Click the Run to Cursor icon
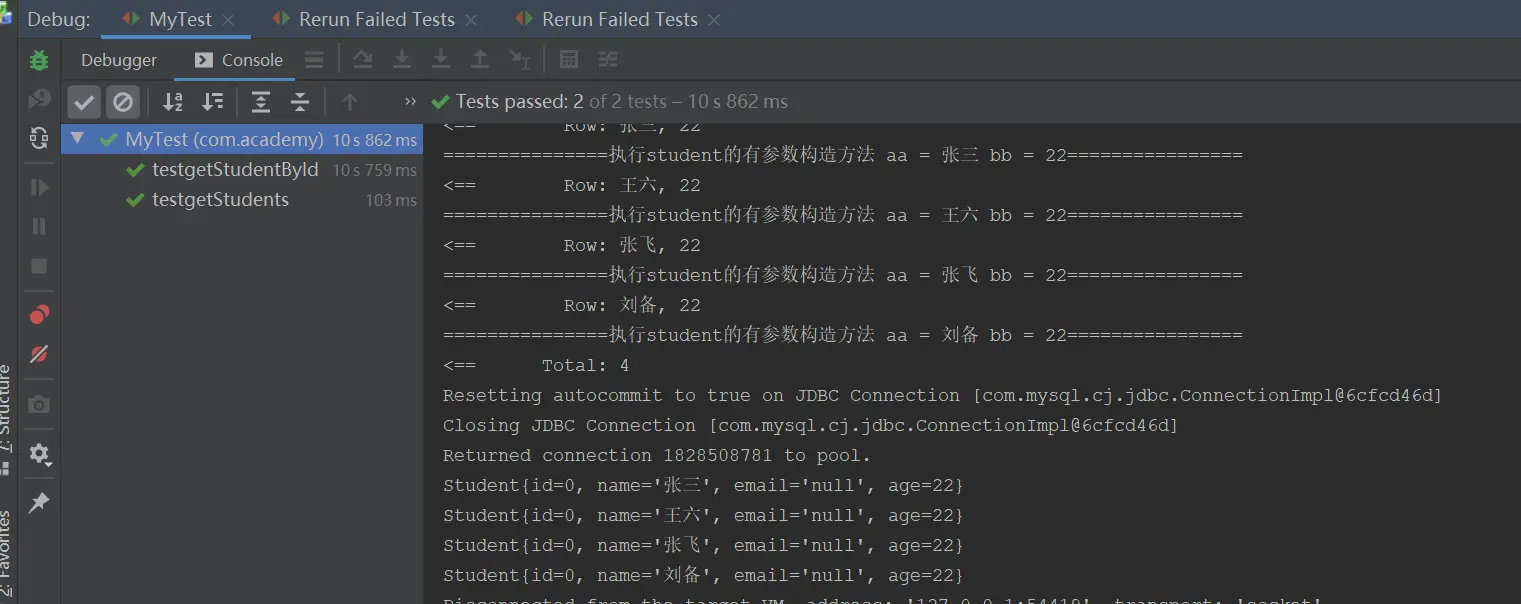The image size is (1521, 604). pyautogui.click(x=520, y=60)
